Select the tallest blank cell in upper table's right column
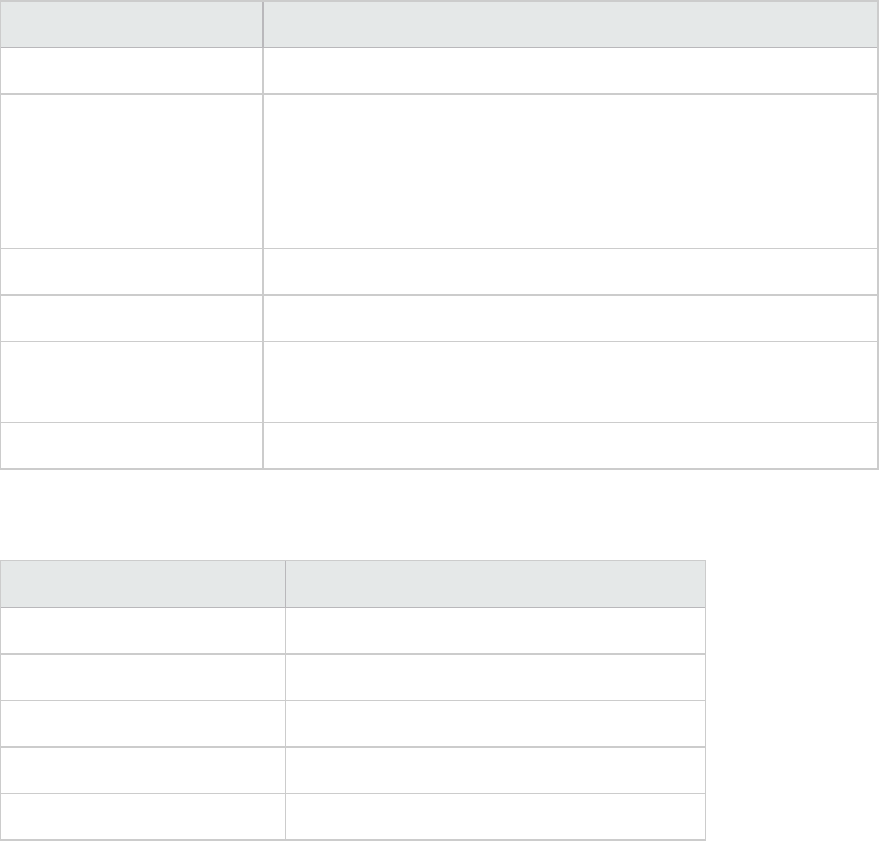879x841 pixels. tap(570, 171)
